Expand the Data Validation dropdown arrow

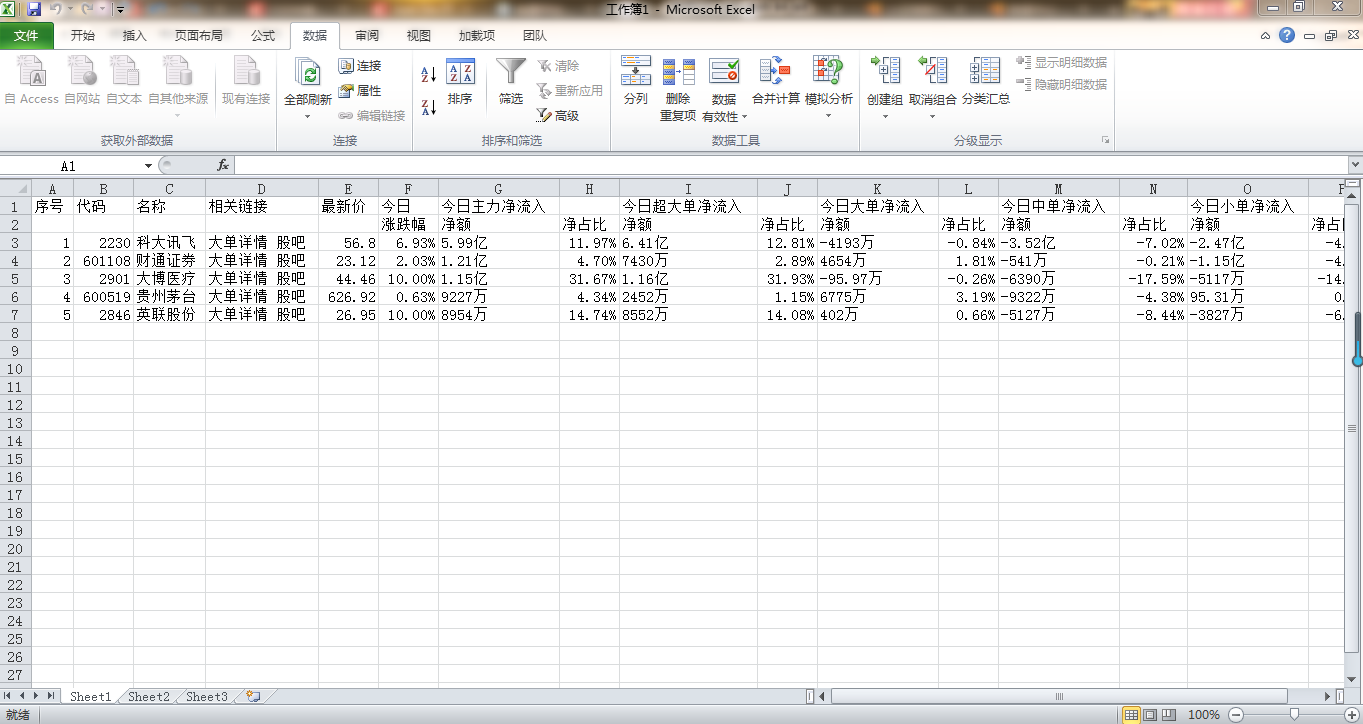click(x=744, y=117)
